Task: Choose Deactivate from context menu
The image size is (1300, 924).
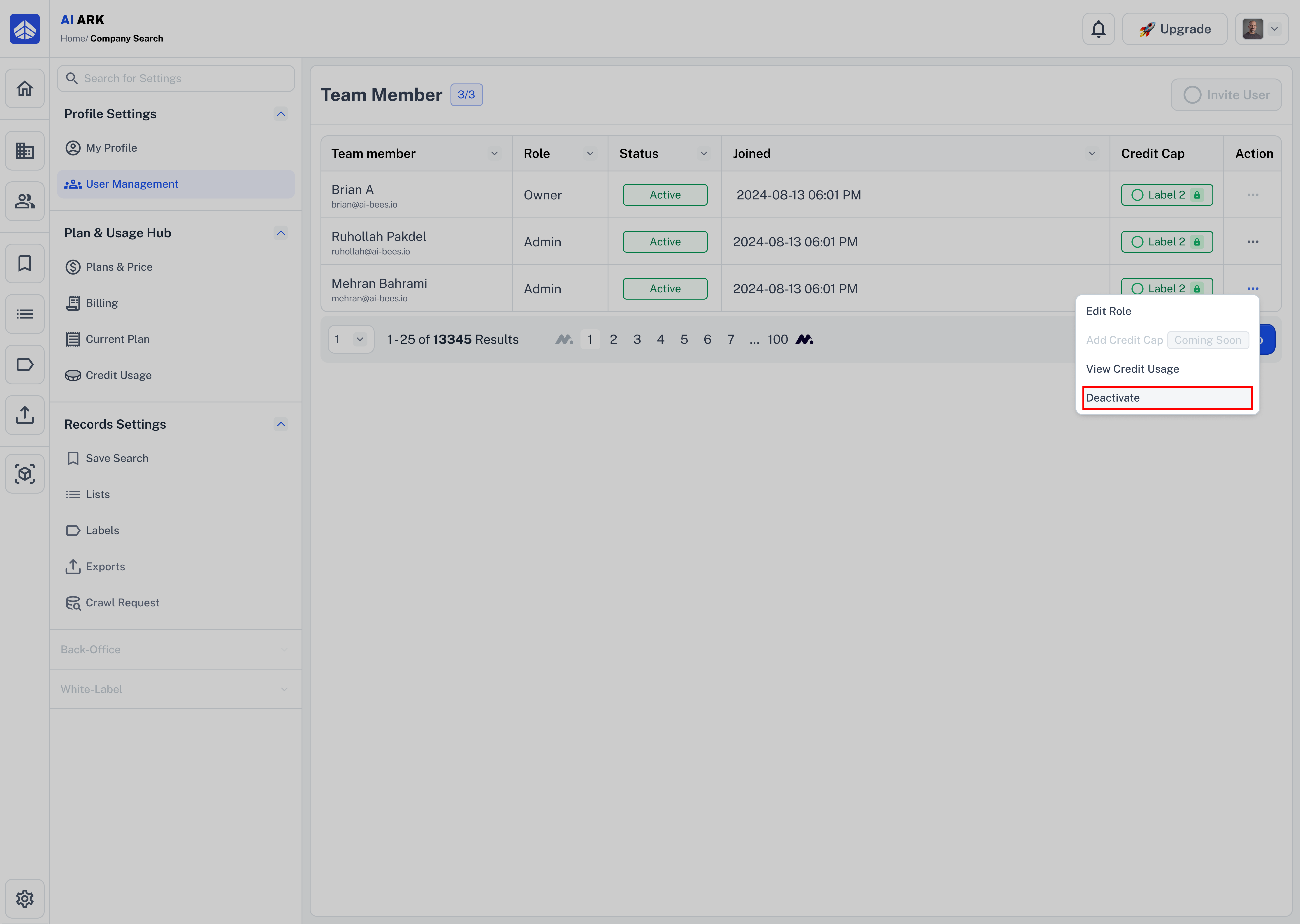Action: (x=1167, y=398)
